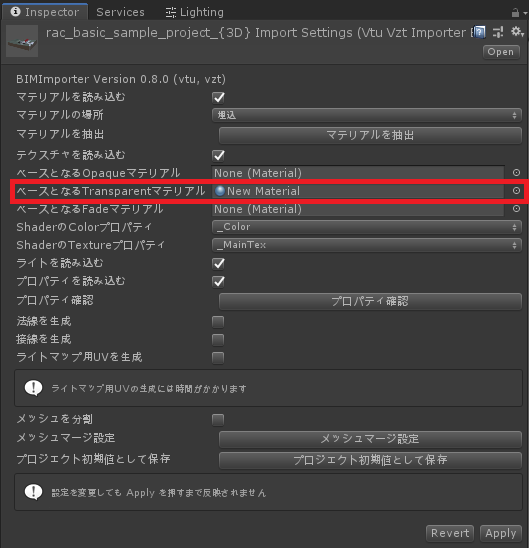The height and width of the screenshot is (548, 529).
Task: Open object picker for Transparent material field
Action: [x=516, y=191]
